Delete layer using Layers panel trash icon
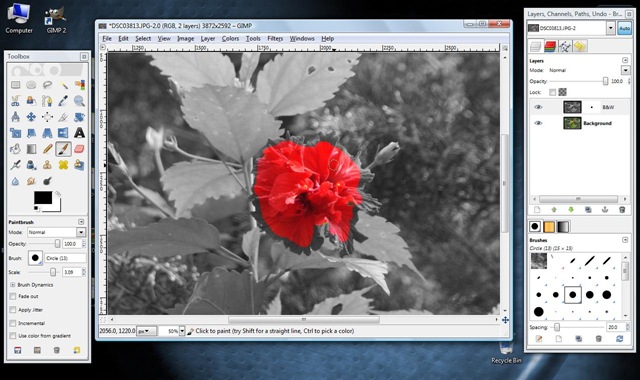Viewport: 640px width, 380px height. 622,209
